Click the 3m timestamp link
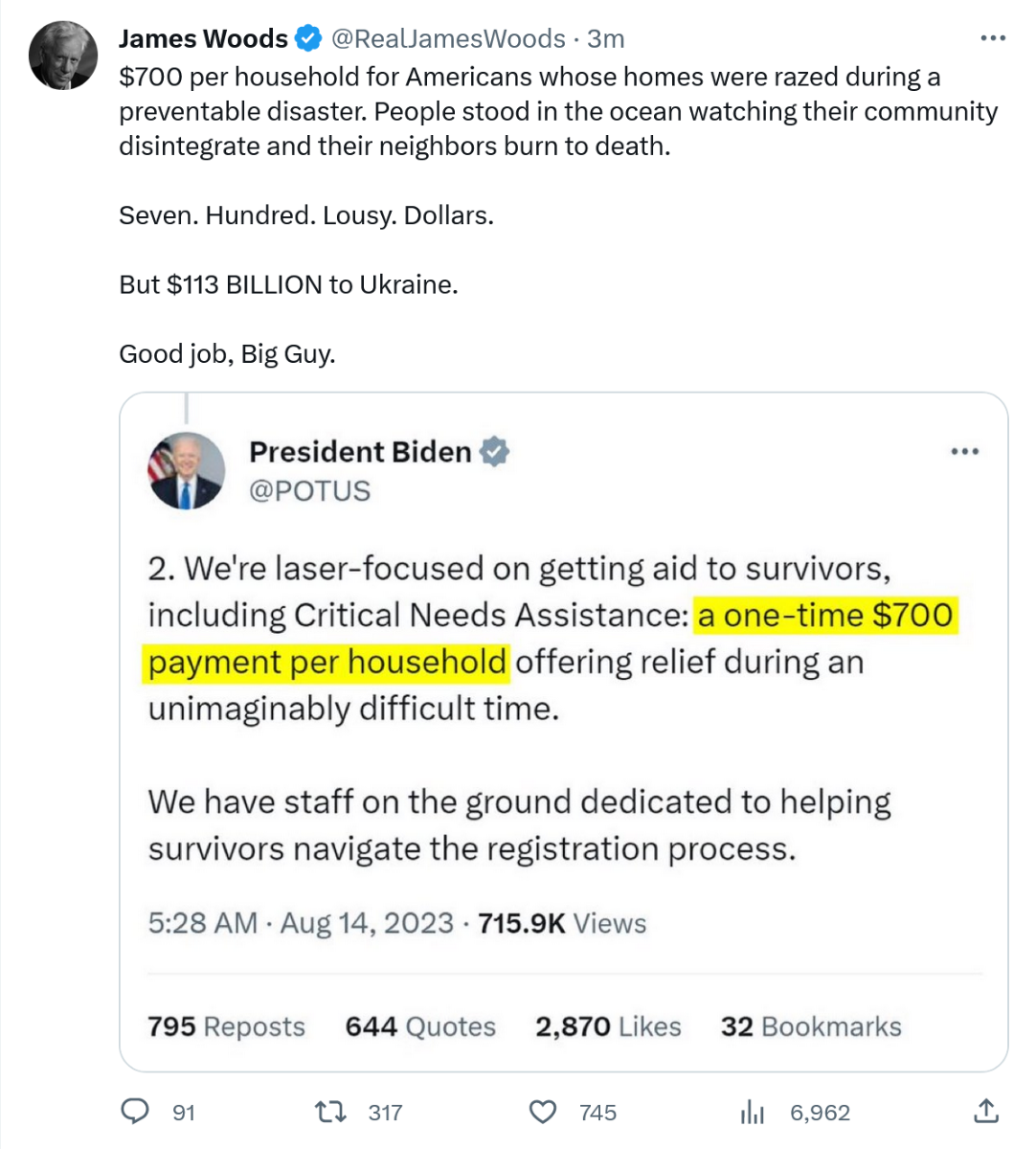 [605, 38]
